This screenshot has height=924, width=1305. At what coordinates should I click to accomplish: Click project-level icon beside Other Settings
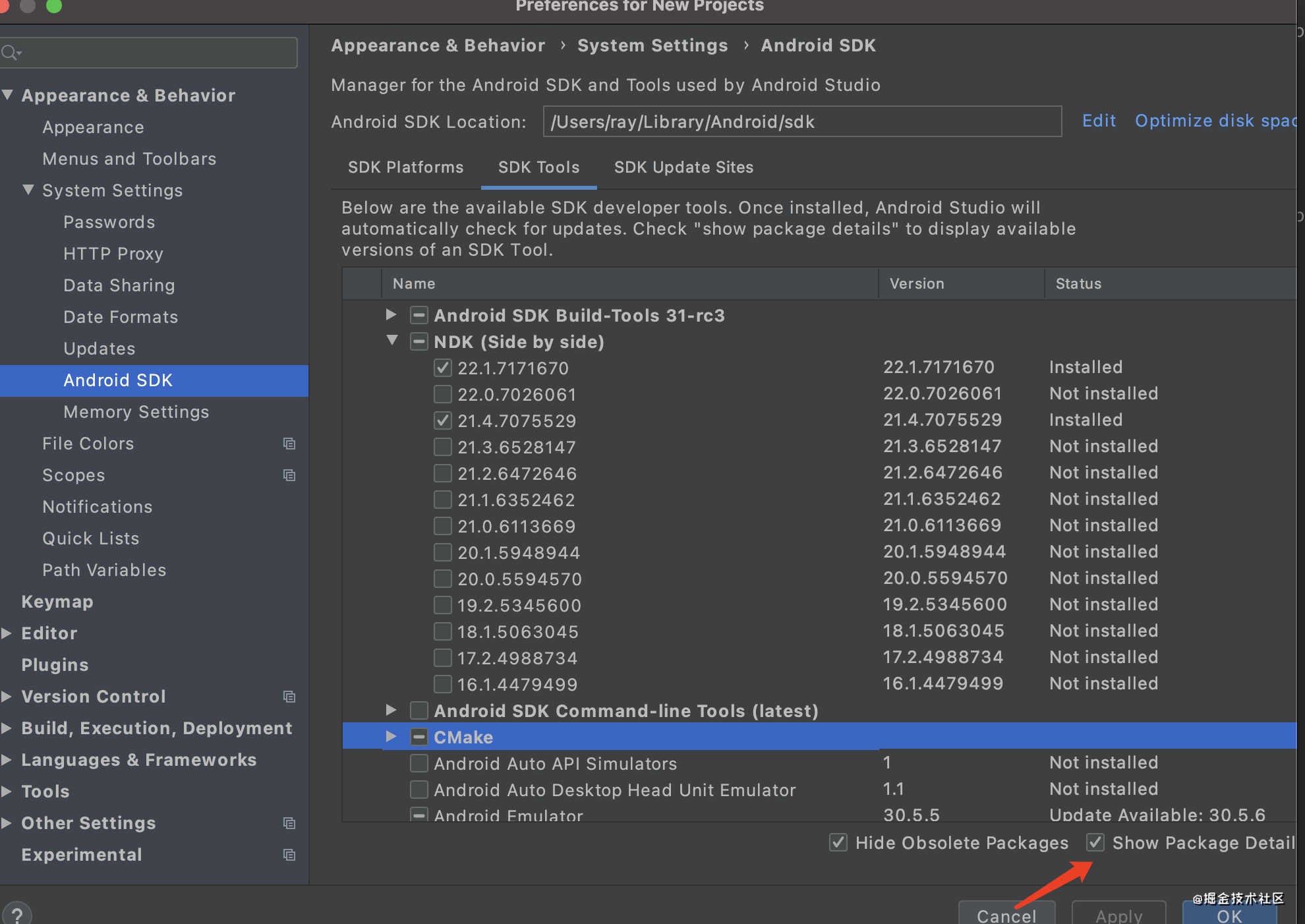pyautogui.click(x=289, y=823)
